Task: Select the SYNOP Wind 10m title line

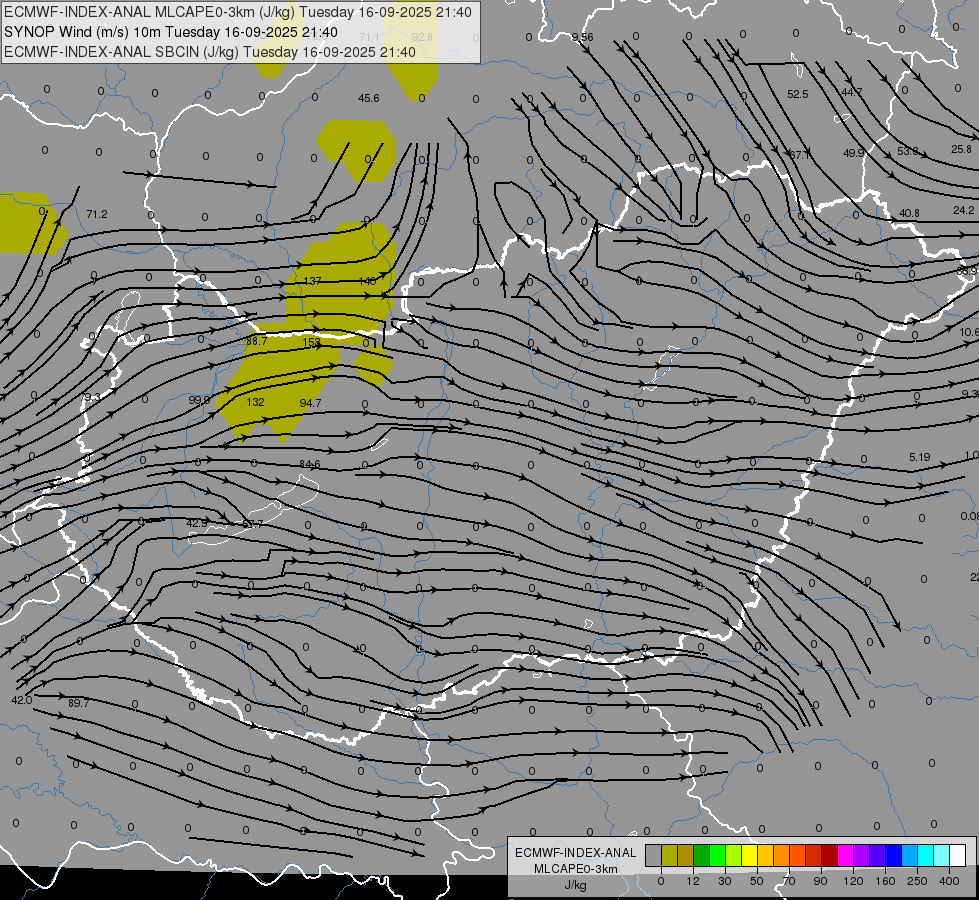Action: [x=171, y=32]
